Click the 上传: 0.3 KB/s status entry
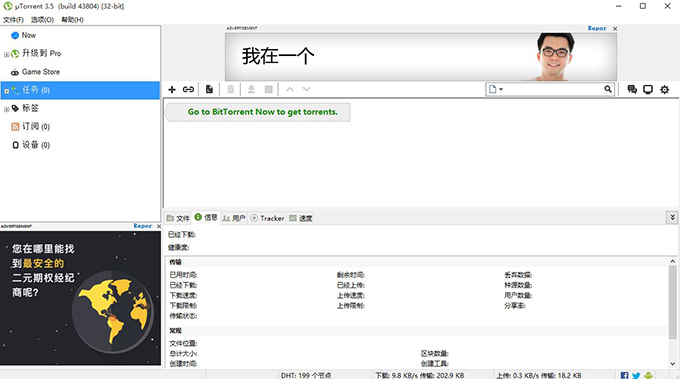 (539, 376)
